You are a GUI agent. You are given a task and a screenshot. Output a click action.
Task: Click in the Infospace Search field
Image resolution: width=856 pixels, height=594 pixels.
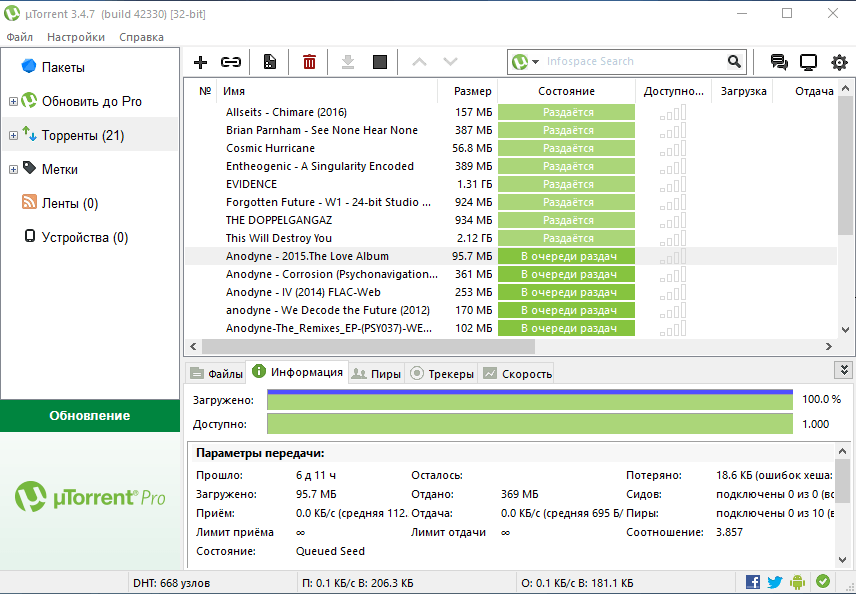[x=633, y=62]
